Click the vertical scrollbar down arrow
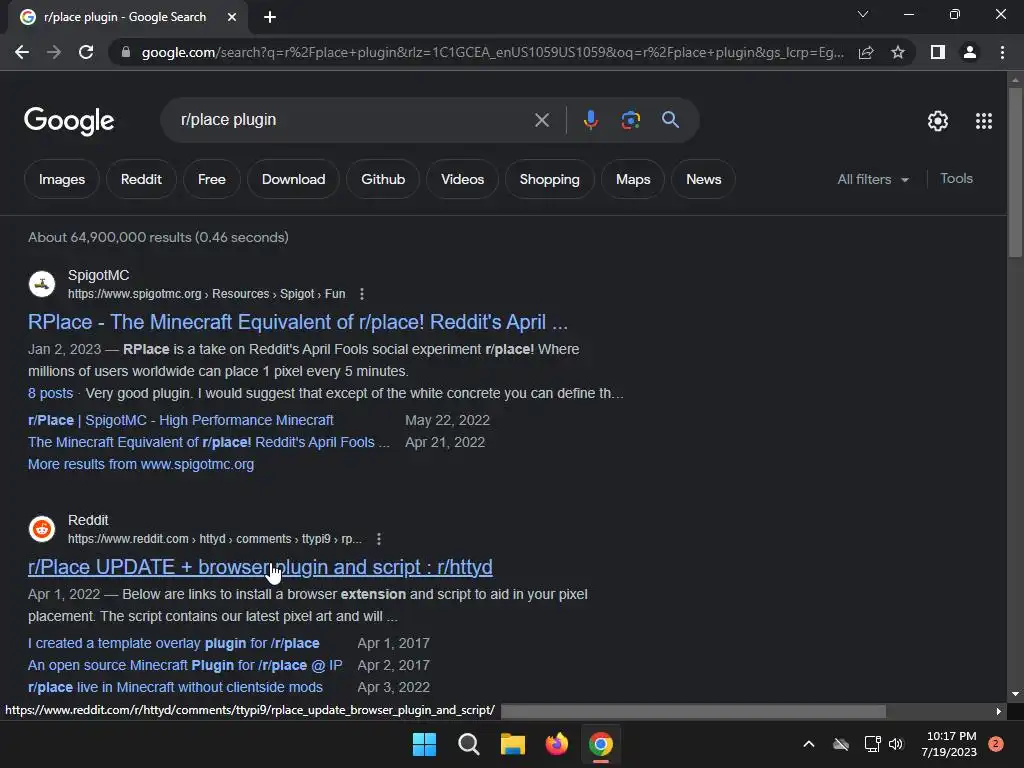1024x768 pixels. pos(1015,694)
